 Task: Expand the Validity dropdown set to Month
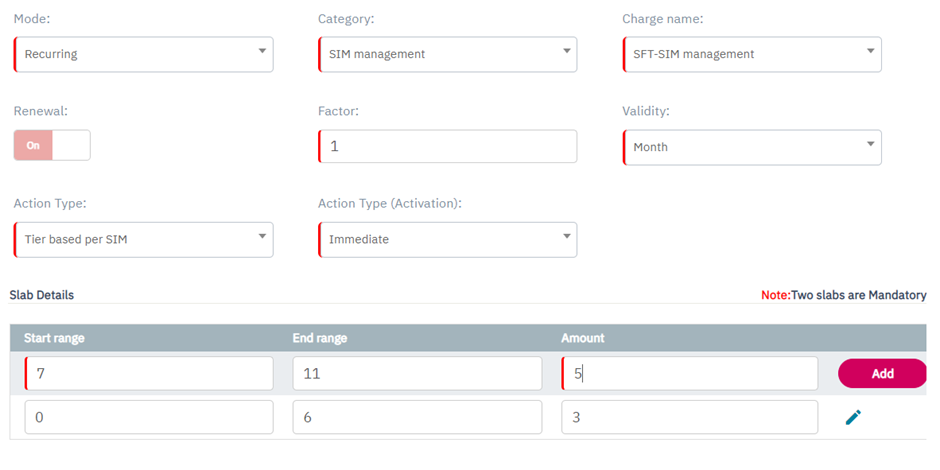click(x=752, y=147)
